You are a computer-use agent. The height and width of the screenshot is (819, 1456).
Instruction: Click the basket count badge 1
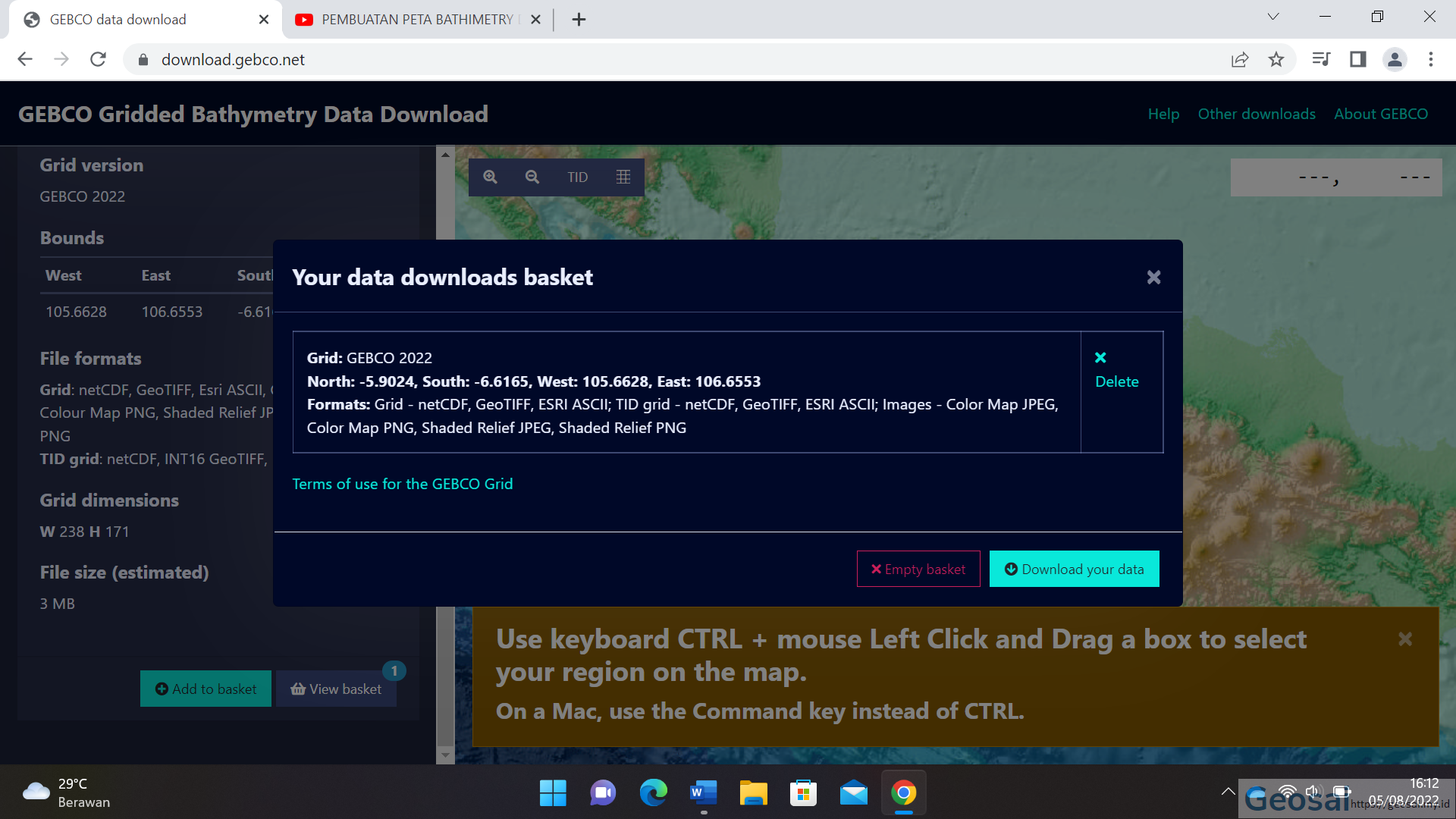(x=394, y=671)
